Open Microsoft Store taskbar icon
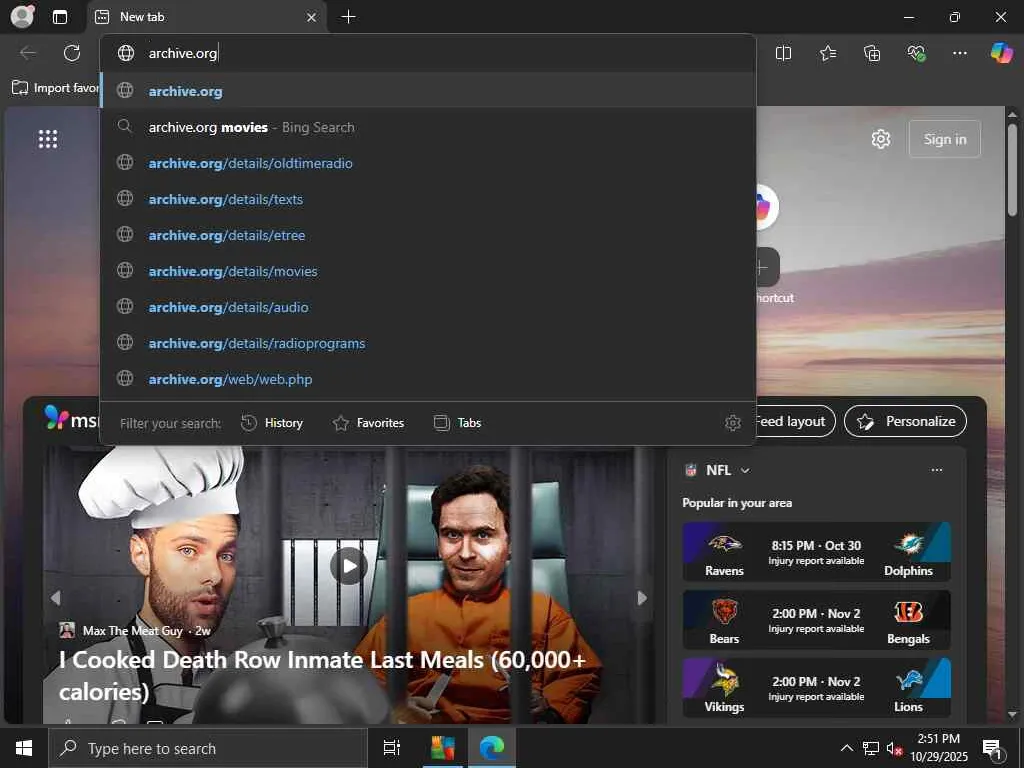This screenshot has width=1024, height=768. [x=442, y=748]
